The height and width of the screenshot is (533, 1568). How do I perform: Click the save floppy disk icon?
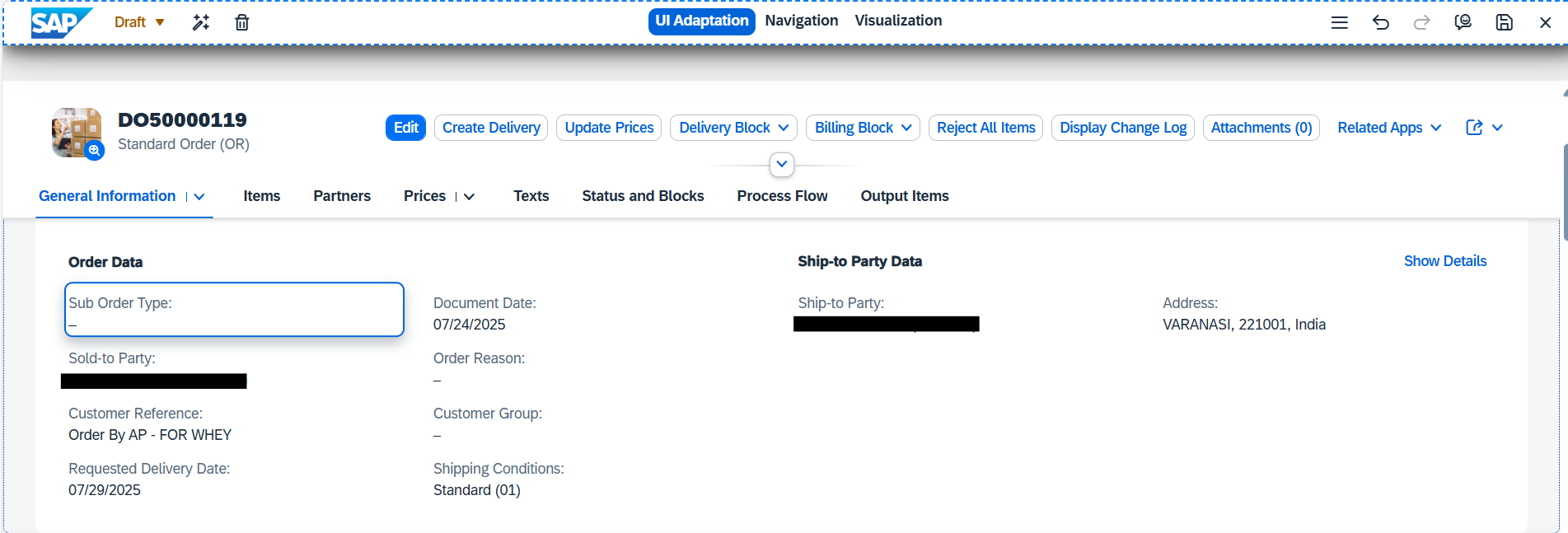[x=1505, y=22]
